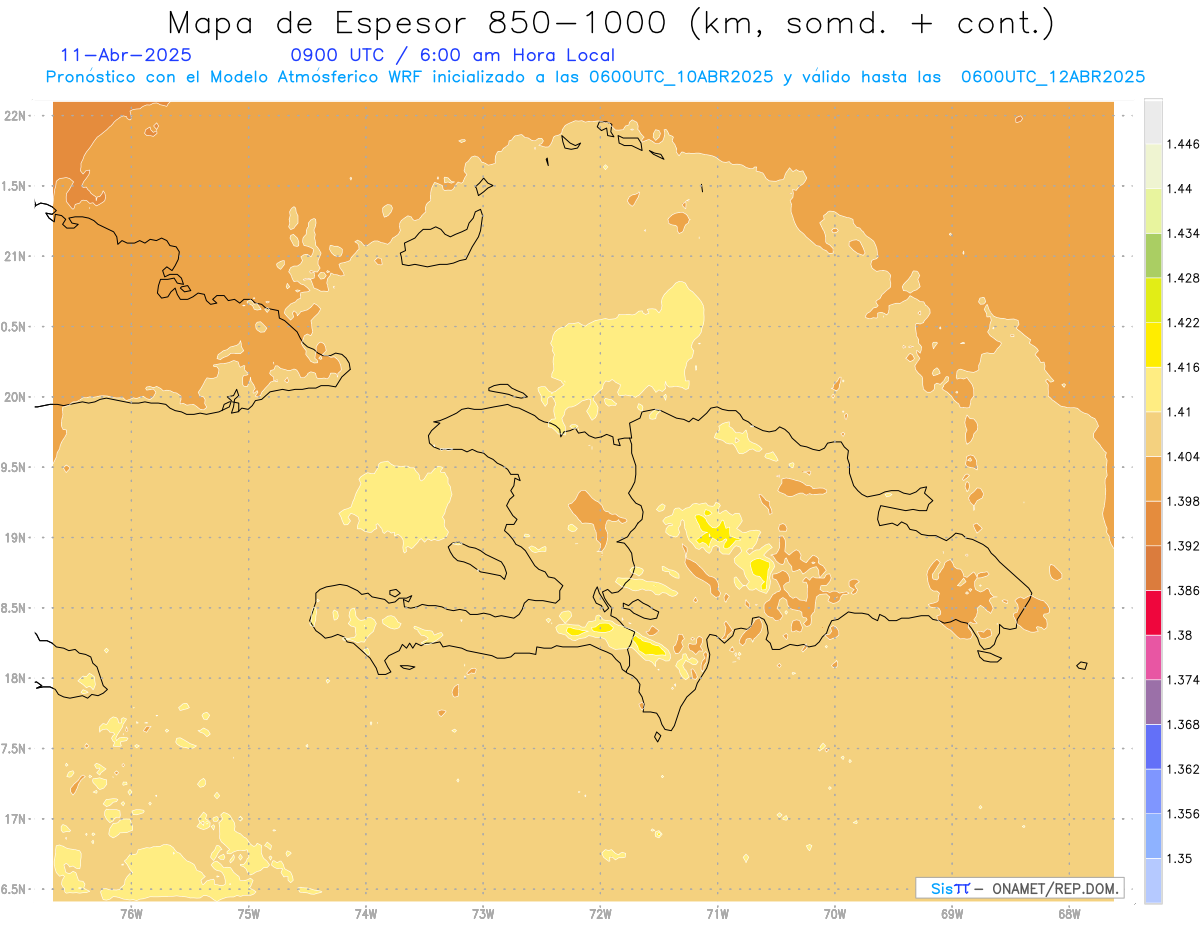
Task: Pick the blue legend swatch between 1.362 and 1.368
Action: pos(1153,746)
